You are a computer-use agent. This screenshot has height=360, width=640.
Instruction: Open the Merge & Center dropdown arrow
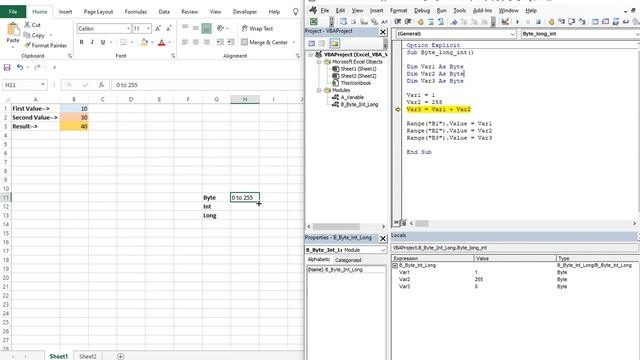point(293,42)
